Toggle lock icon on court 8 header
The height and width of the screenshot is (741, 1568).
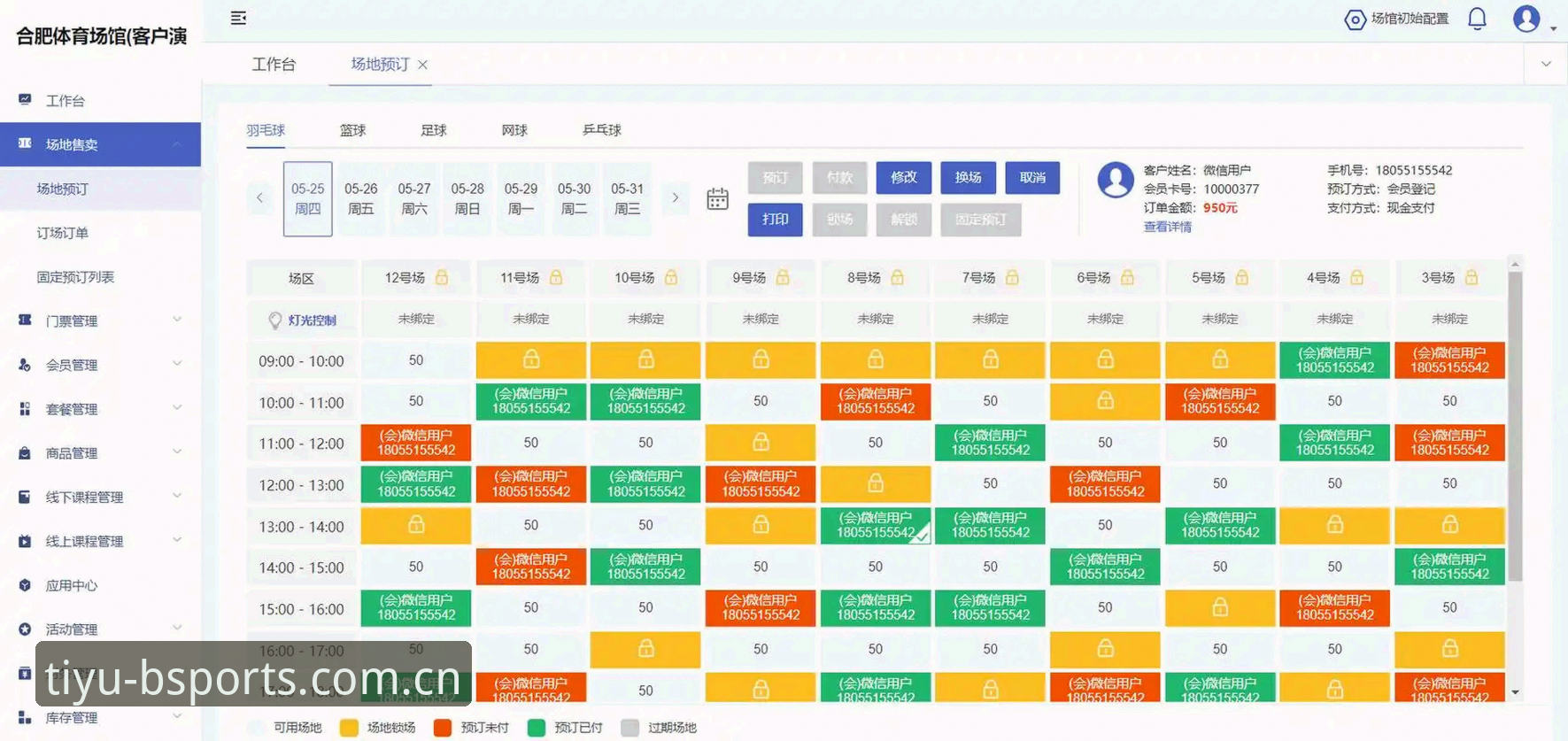[x=897, y=277]
